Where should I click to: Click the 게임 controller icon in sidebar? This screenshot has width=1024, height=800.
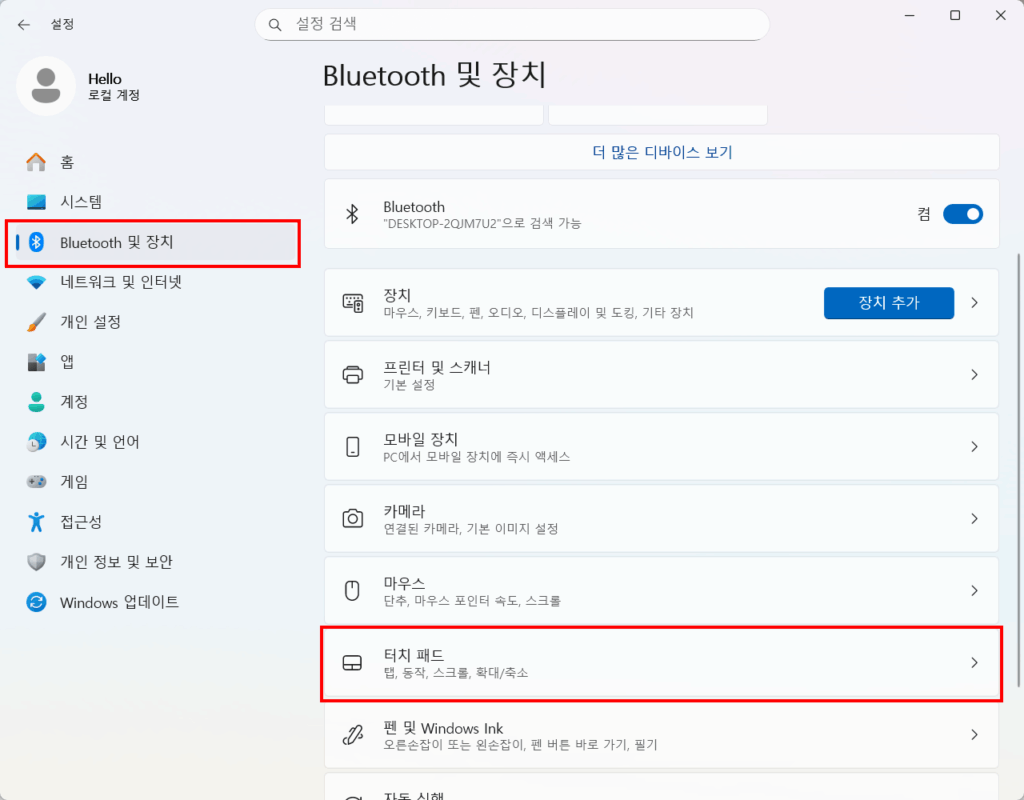pos(37,482)
